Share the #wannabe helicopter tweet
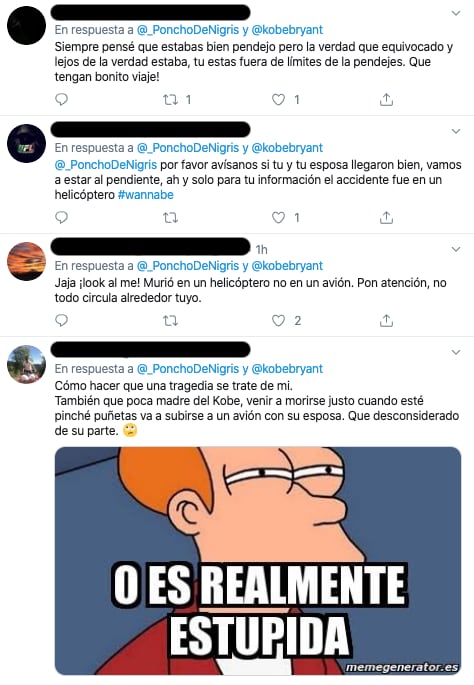 tap(386, 218)
